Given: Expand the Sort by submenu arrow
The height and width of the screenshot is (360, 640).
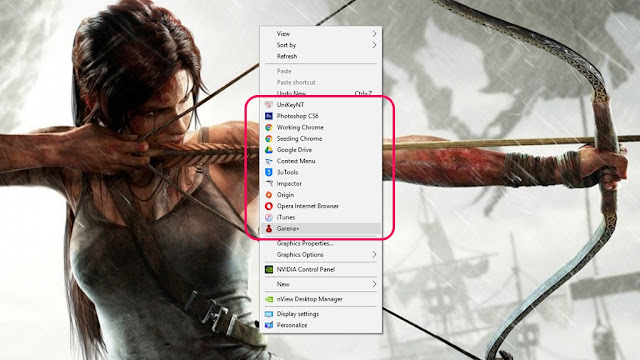Looking at the screenshot, I should coord(374,45).
